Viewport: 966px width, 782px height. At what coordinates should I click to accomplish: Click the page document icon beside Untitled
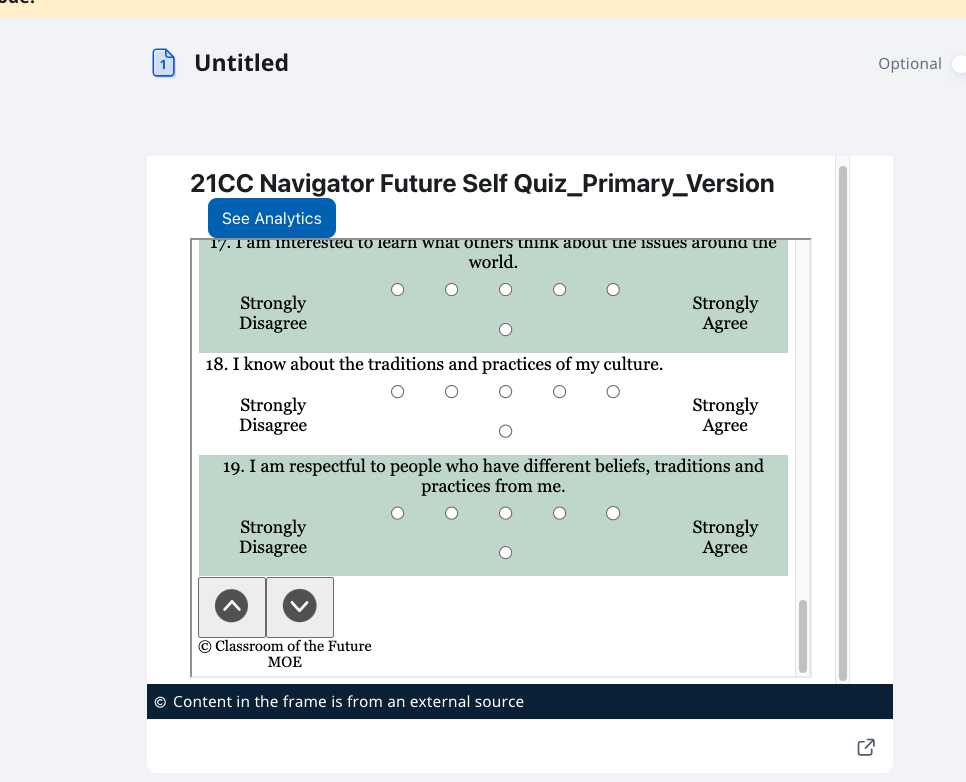pos(163,63)
